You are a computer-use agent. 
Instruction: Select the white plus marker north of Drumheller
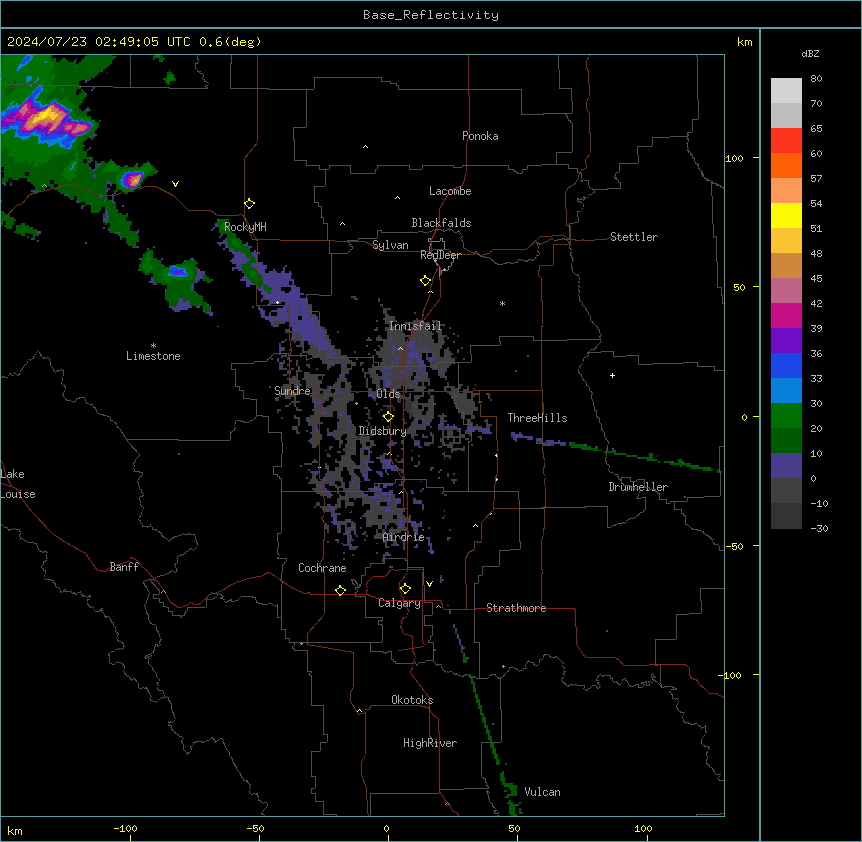pos(612,375)
